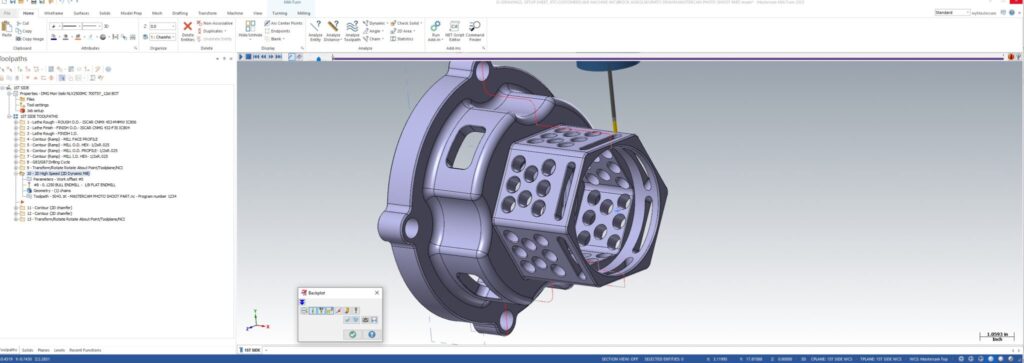Toggle the 3D attribute mode
1024x363 pixels.
pos(106,26)
